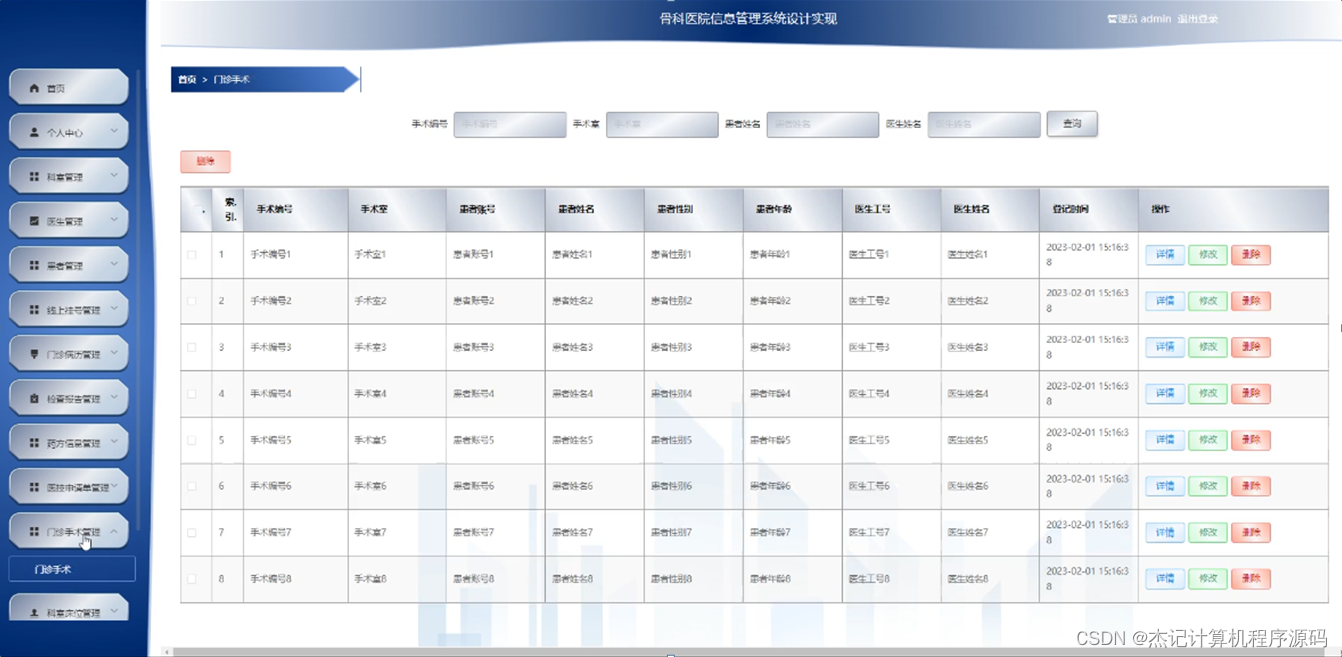The width and height of the screenshot is (1342, 657).
Task: Open 详情 for row 手术编号2
Action: coord(1165,301)
